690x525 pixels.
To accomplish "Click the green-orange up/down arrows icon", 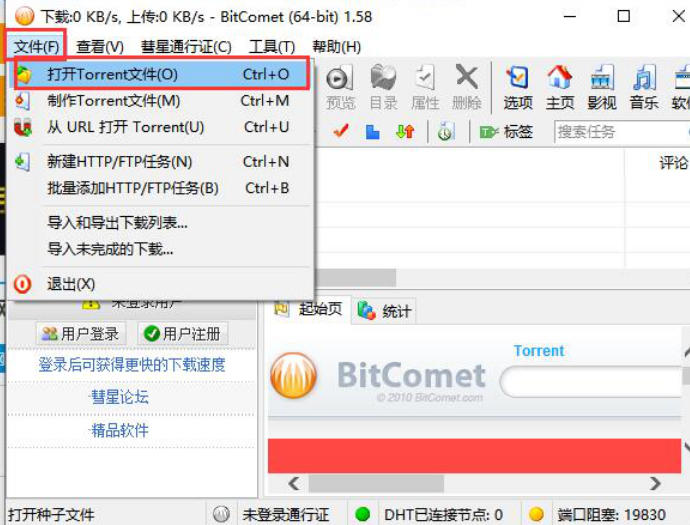I will point(405,131).
